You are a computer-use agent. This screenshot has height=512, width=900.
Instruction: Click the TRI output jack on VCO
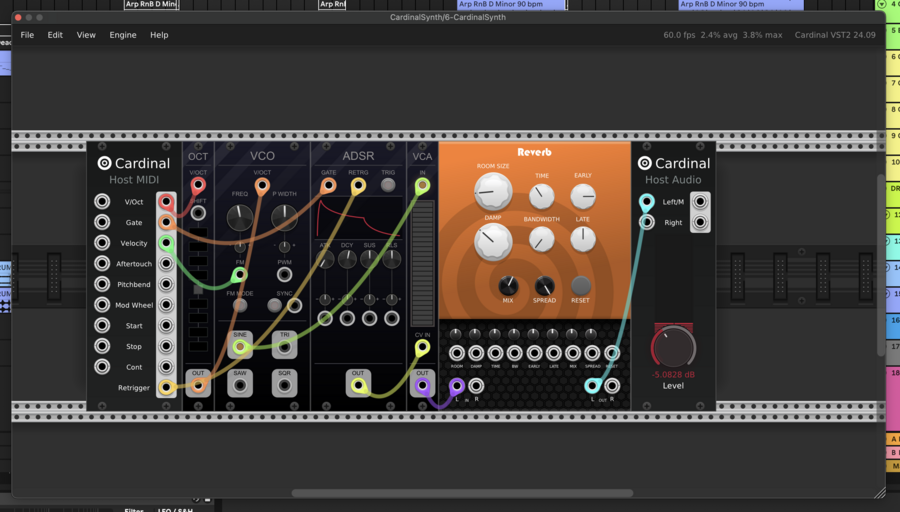(284, 348)
